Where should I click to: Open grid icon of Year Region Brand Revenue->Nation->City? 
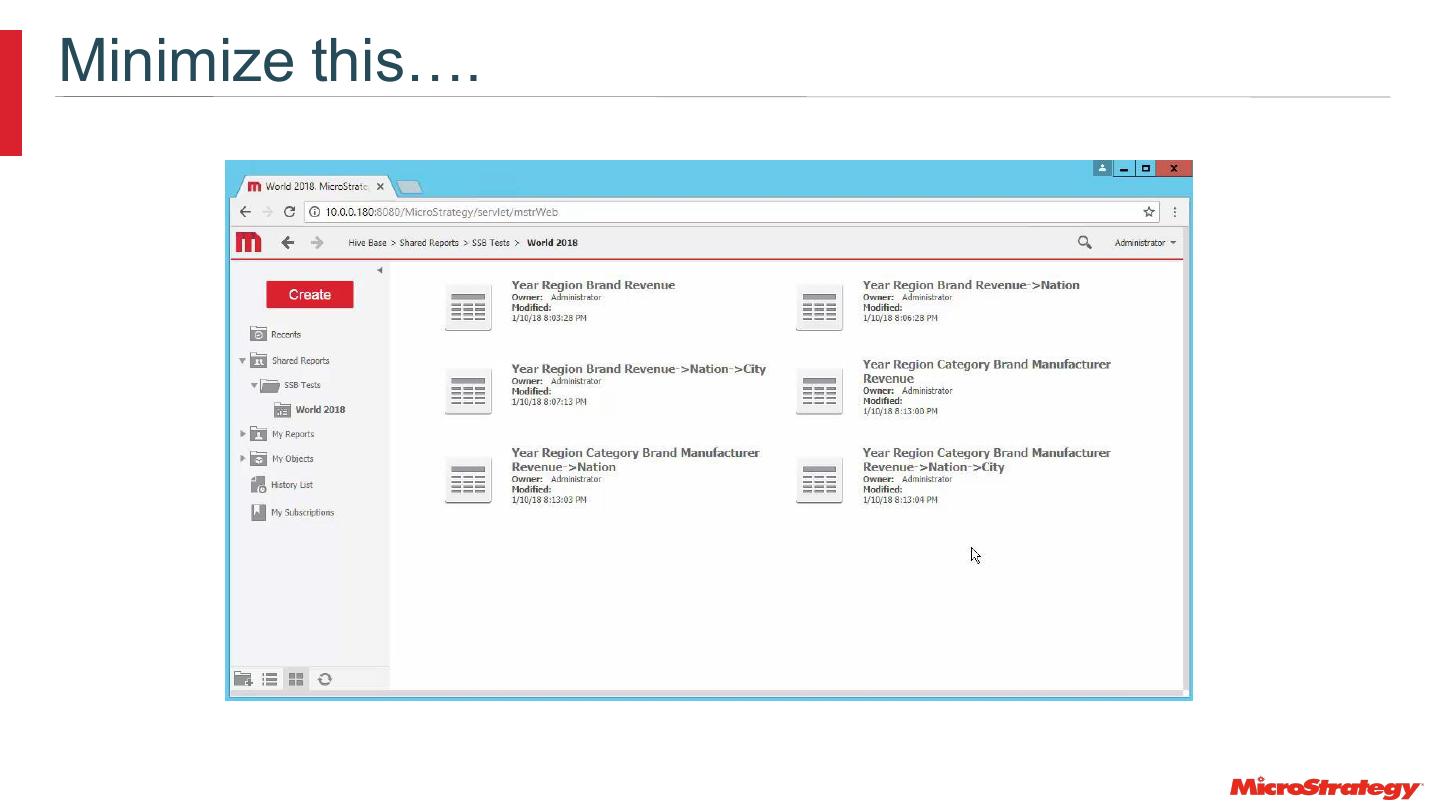pyautogui.click(x=468, y=391)
